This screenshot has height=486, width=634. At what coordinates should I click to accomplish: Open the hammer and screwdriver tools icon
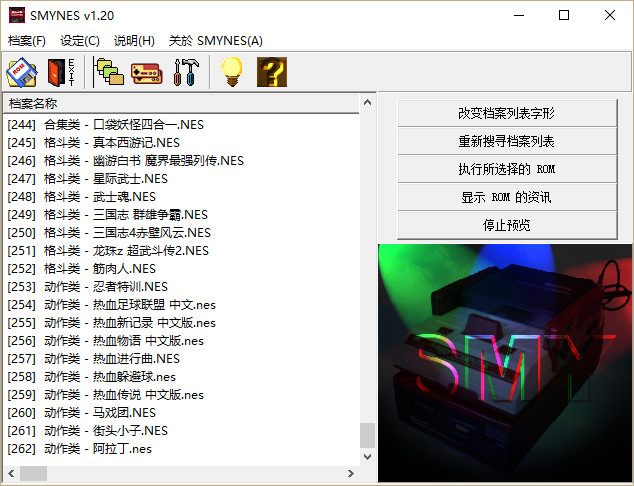tap(186, 72)
